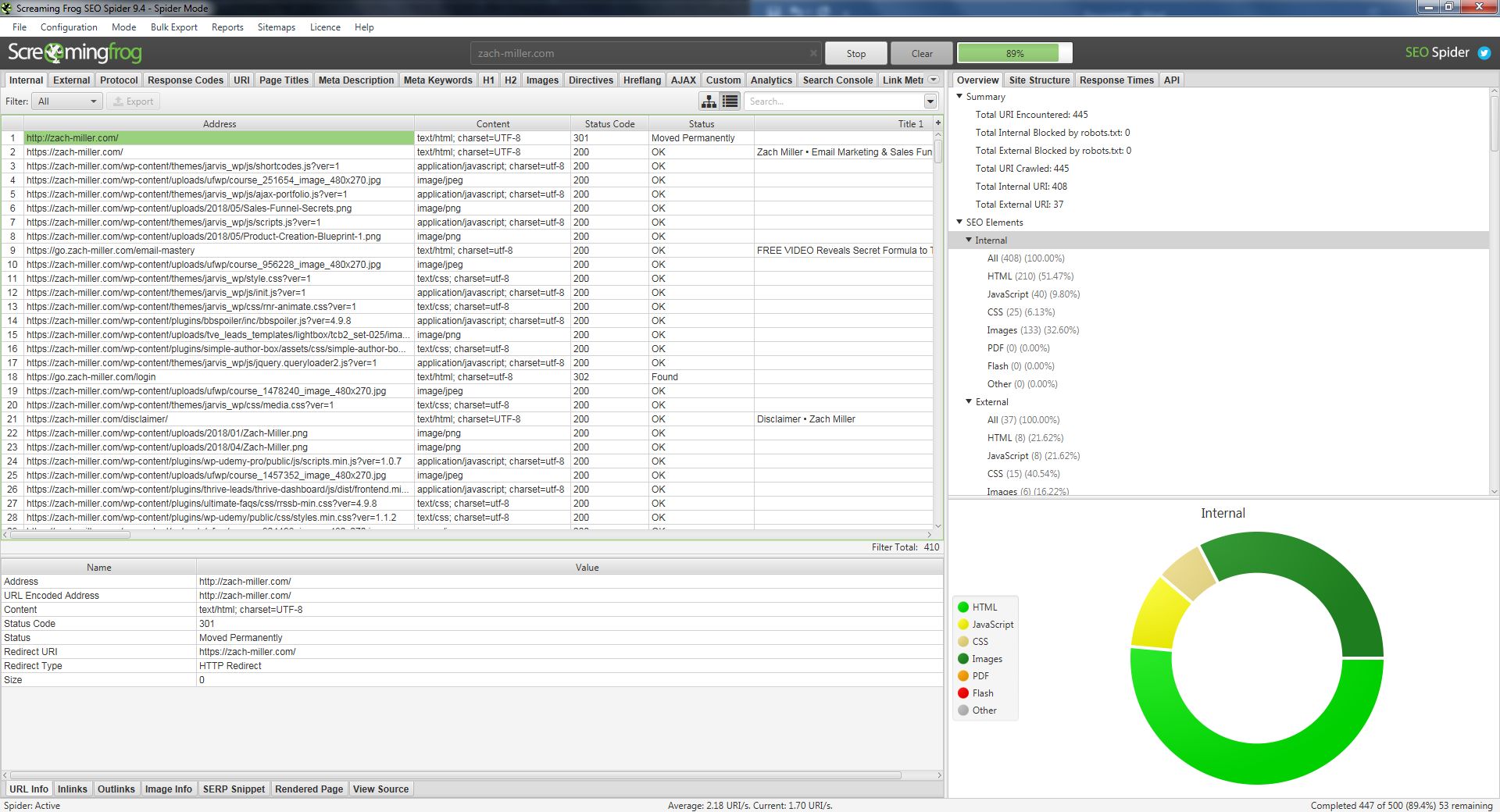Click the crawl progress bar at 89%
The width and height of the screenshot is (1500, 812).
pyautogui.click(x=1015, y=53)
